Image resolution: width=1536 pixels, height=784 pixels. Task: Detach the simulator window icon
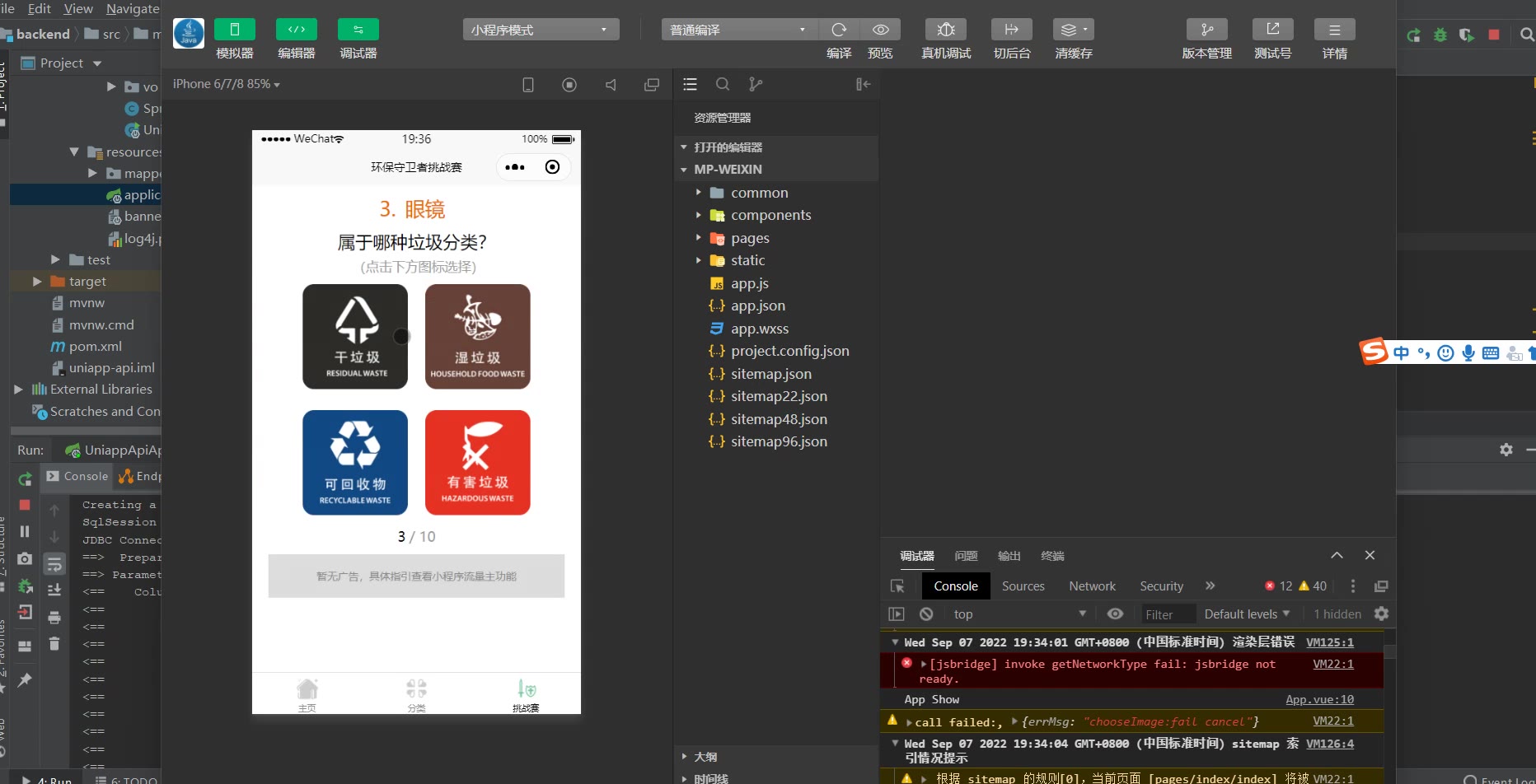pos(652,85)
